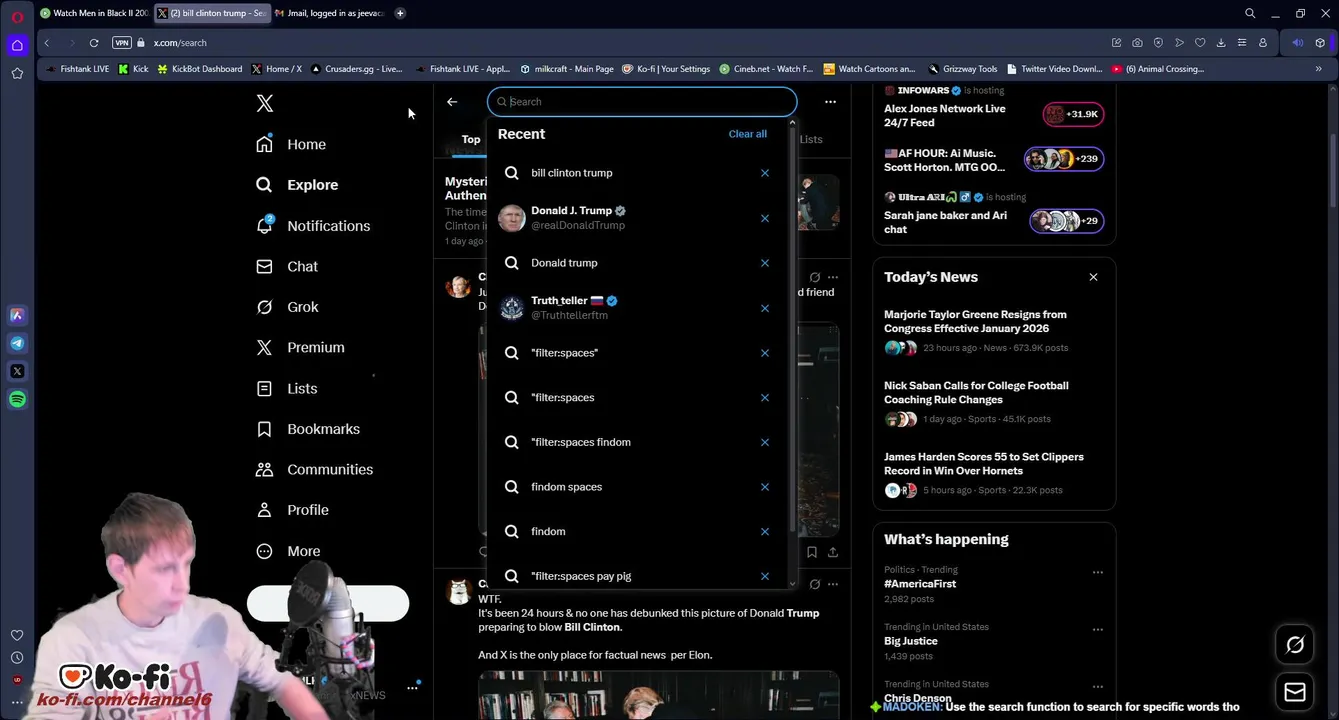Open the messages floating button
Image resolution: width=1339 pixels, height=720 pixels.
pyautogui.click(x=1295, y=692)
